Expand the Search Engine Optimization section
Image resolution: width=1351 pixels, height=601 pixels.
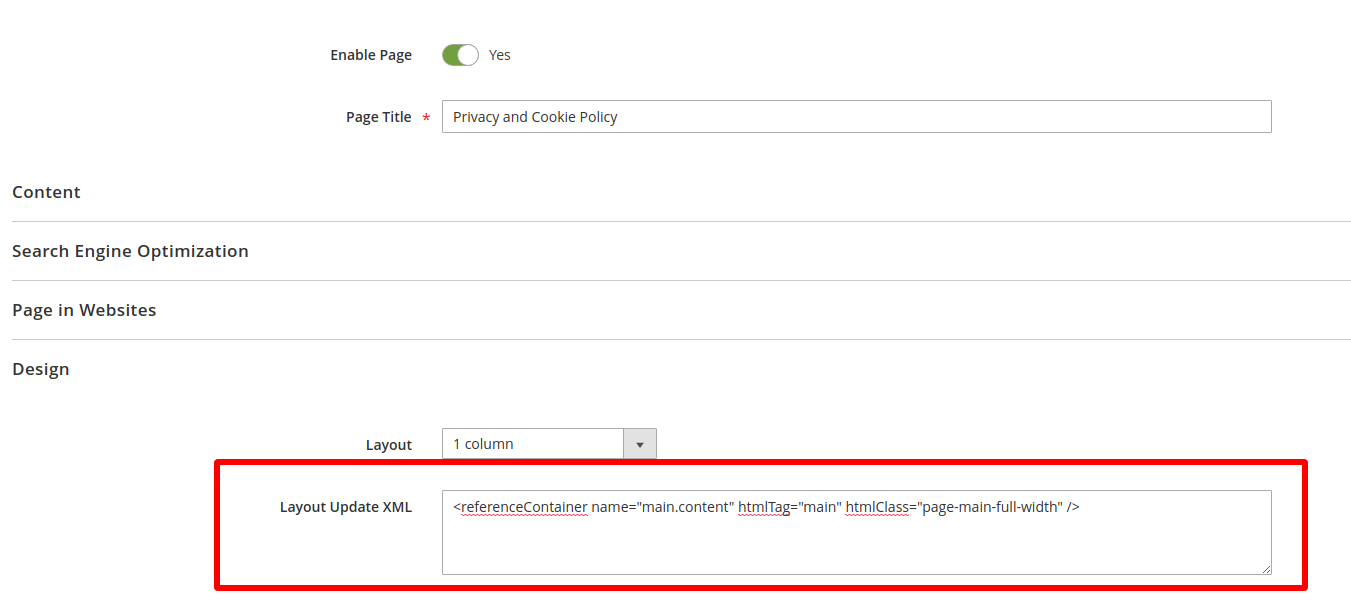pyautogui.click(x=130, y=251)
